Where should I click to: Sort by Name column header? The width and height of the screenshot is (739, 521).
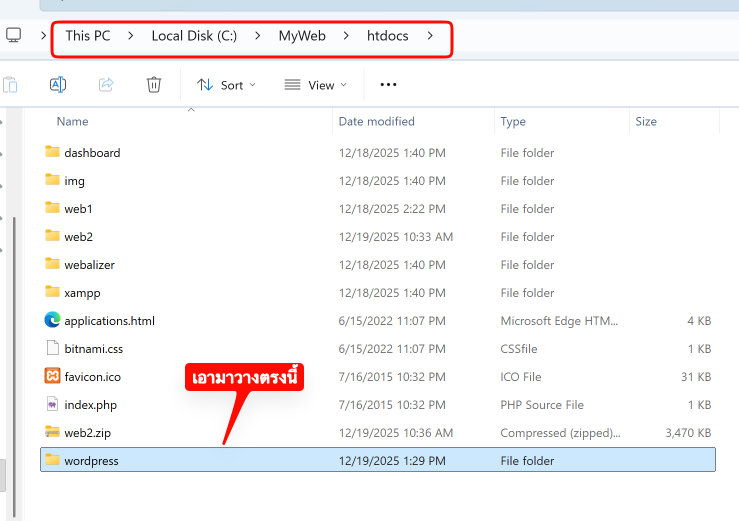72,121
